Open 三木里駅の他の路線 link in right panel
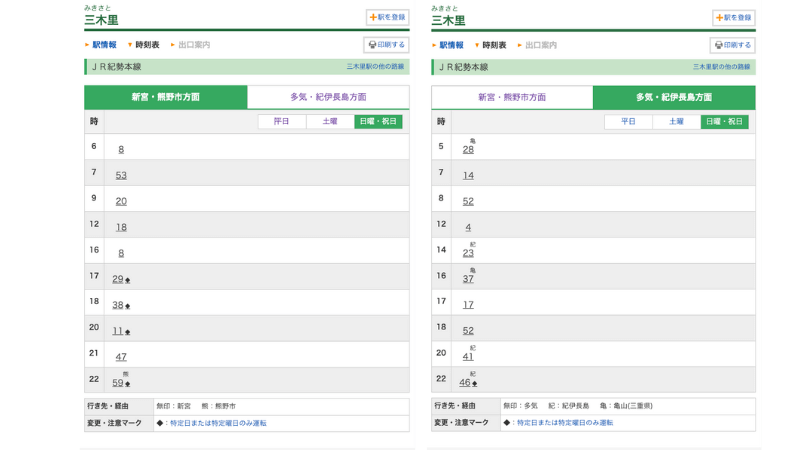The width and height of the screenshot is (800, 450). pos(721,67)
